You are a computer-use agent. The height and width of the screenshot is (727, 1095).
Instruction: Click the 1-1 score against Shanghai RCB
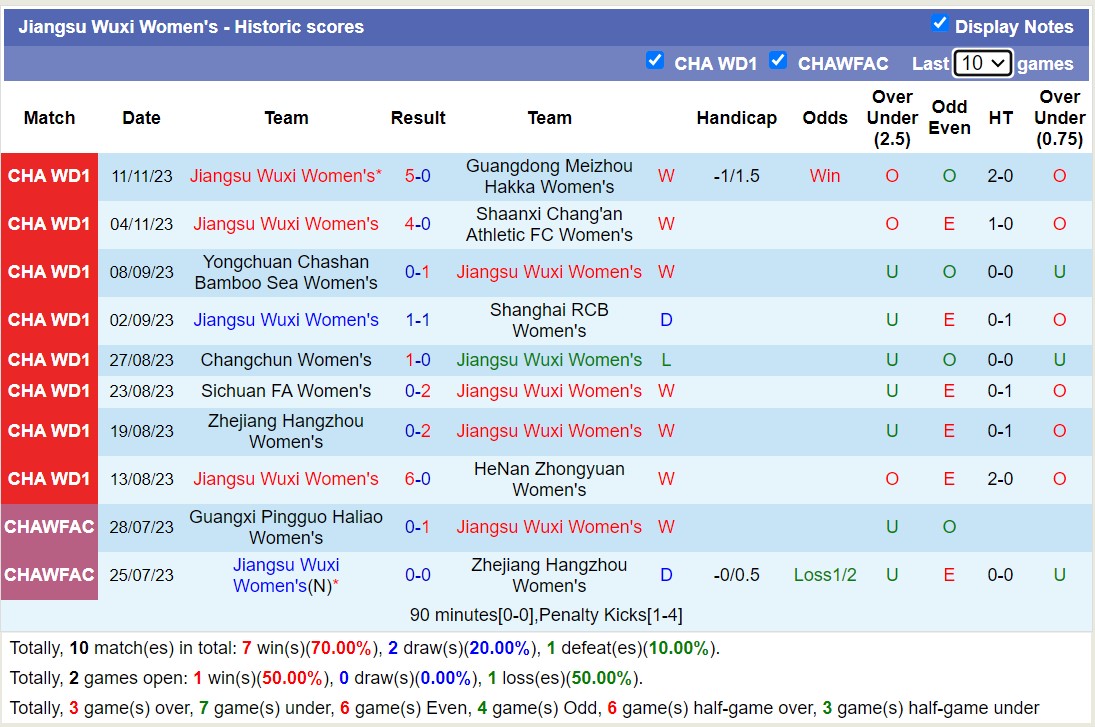pos(417,320)
